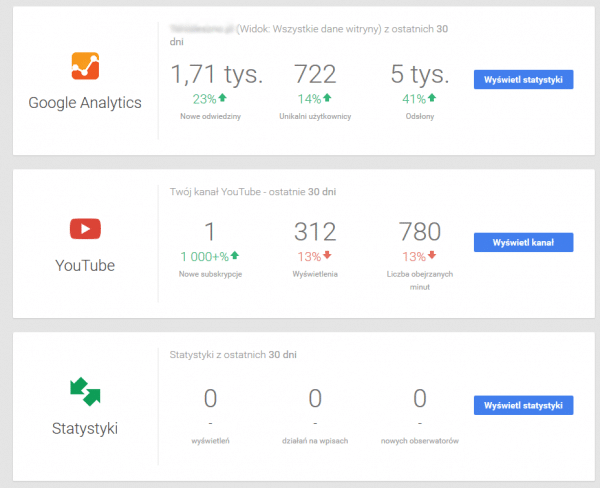Click the Odsłony label
Image resolution: width=600 pixels, height=488 pixels.
[x=420, y=116]
